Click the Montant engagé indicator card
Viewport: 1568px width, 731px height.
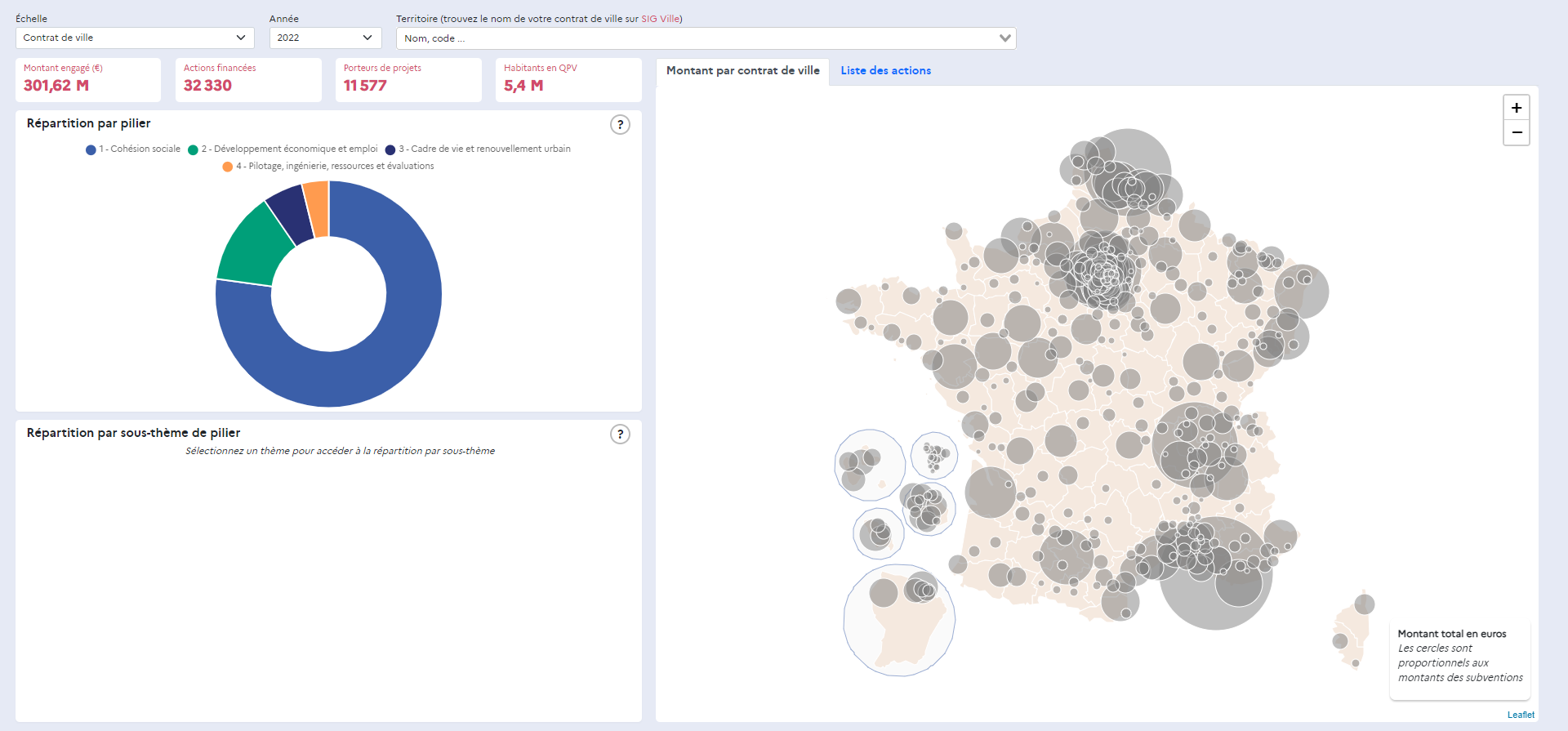point(88,79)
